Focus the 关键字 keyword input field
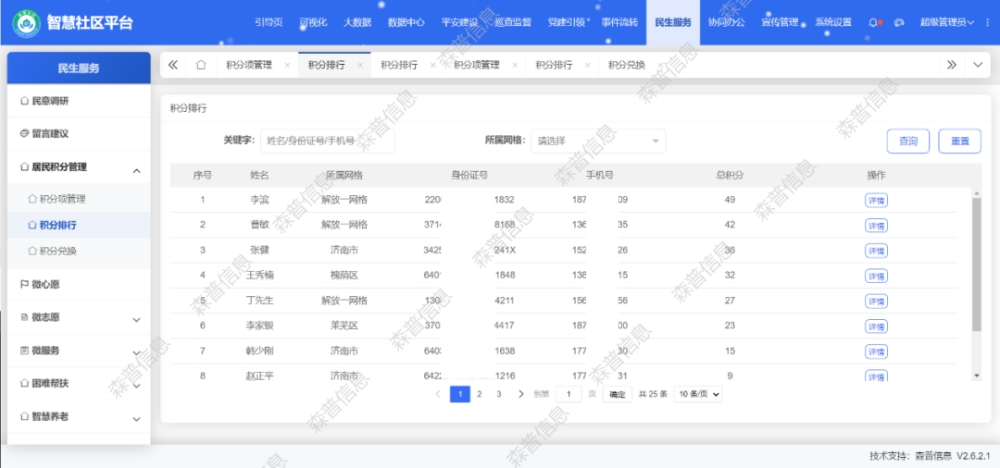This screenshot has width=1000, height=468. (x=327, y=141)
